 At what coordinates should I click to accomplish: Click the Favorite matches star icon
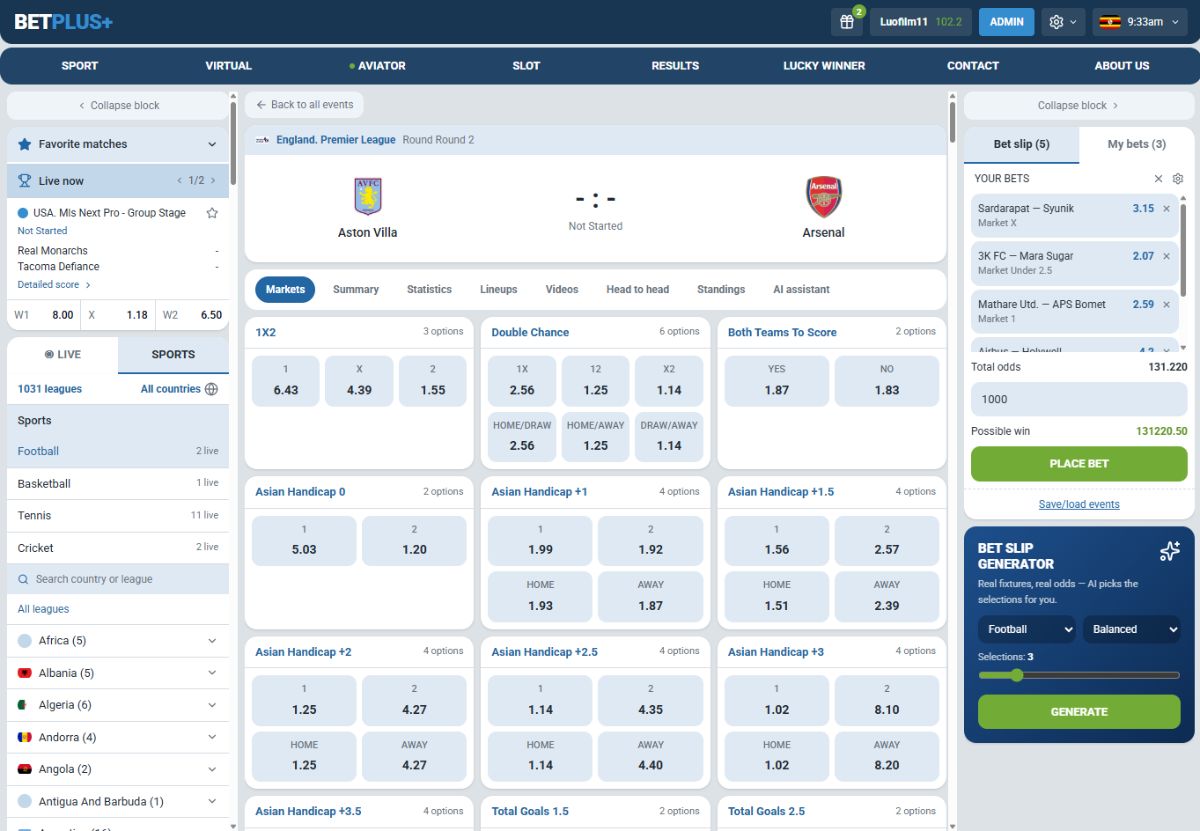(x=25, y=144)
